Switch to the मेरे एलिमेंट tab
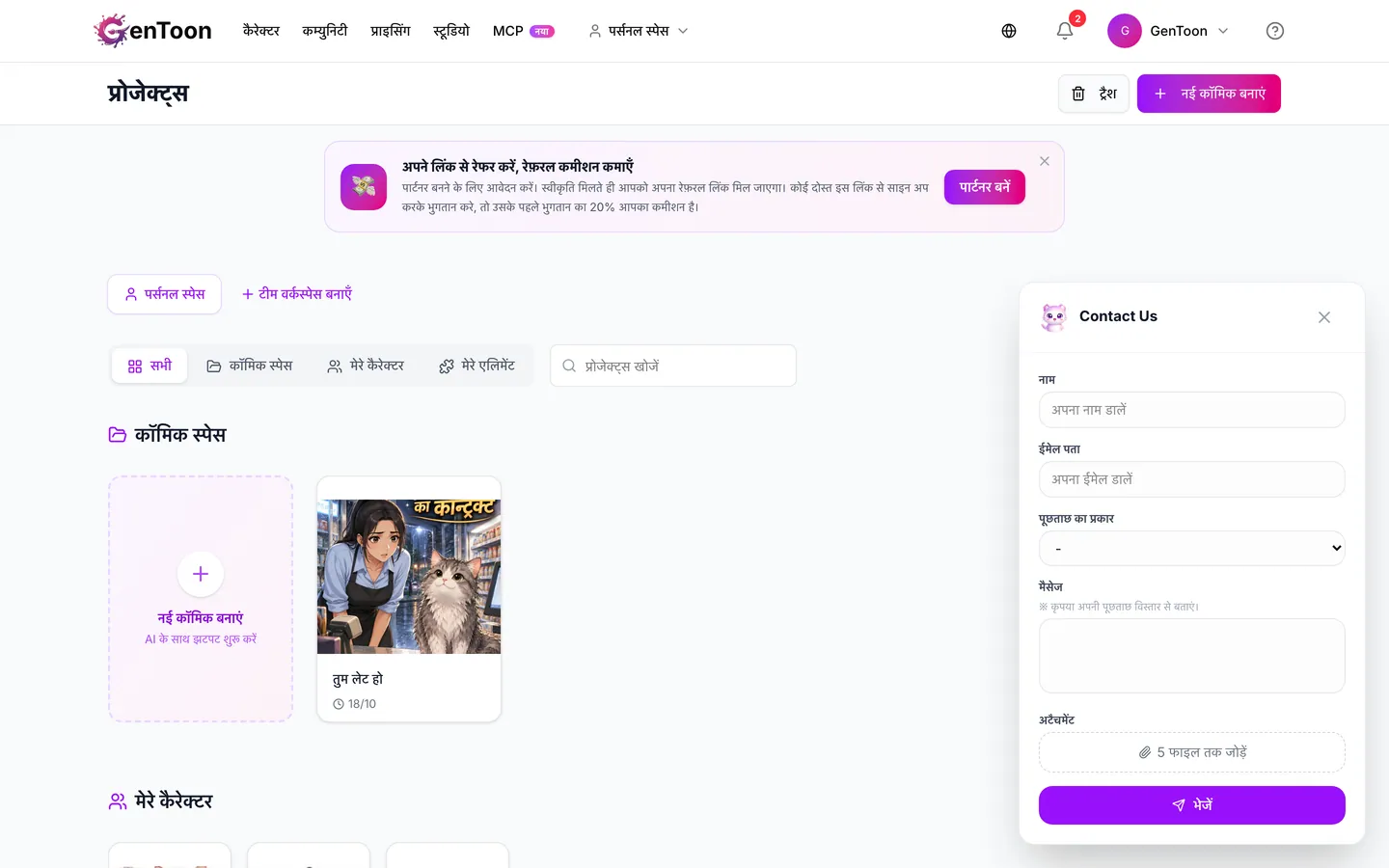This screenshot has height=868, width=1389. (477, 366)
